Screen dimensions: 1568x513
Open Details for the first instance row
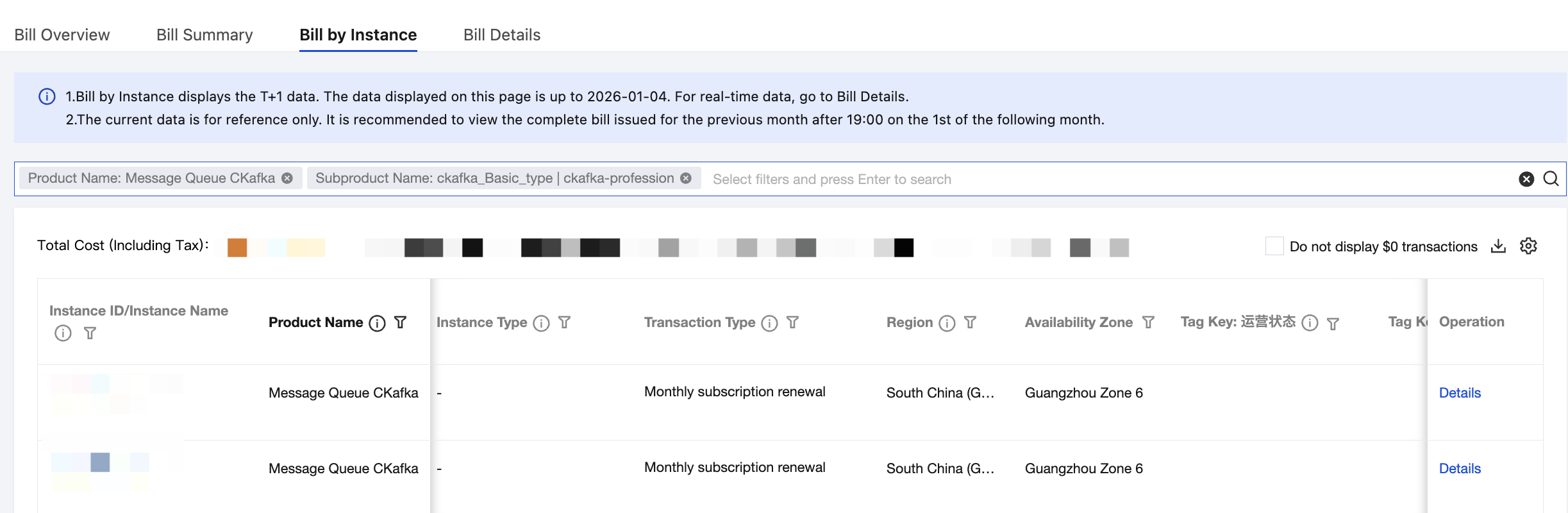click(1460, 393)
